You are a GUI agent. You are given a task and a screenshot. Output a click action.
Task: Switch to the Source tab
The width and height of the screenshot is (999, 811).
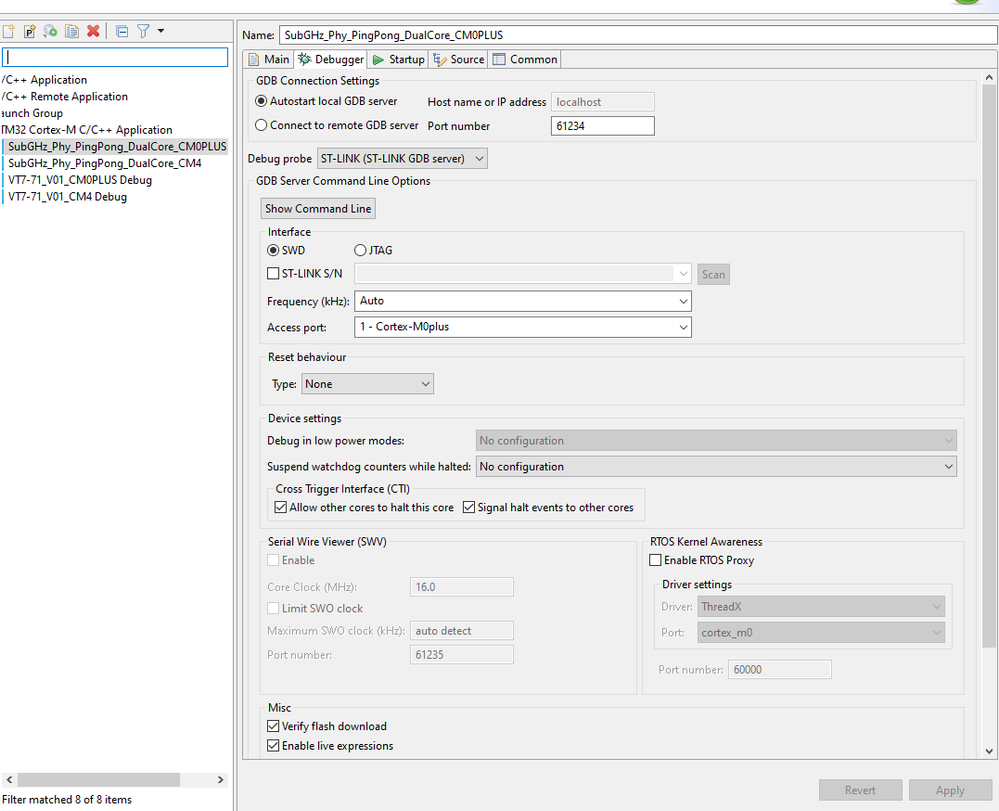click(x=458, y=59)
